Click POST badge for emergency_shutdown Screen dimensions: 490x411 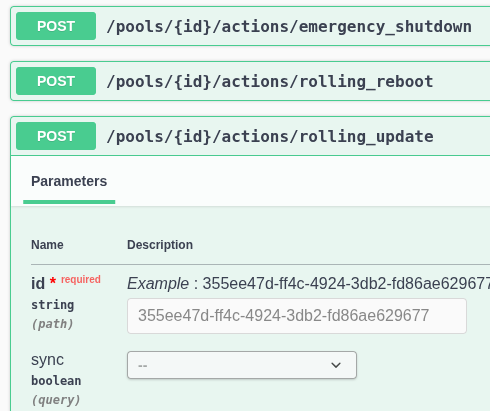[x=56, y=26]
